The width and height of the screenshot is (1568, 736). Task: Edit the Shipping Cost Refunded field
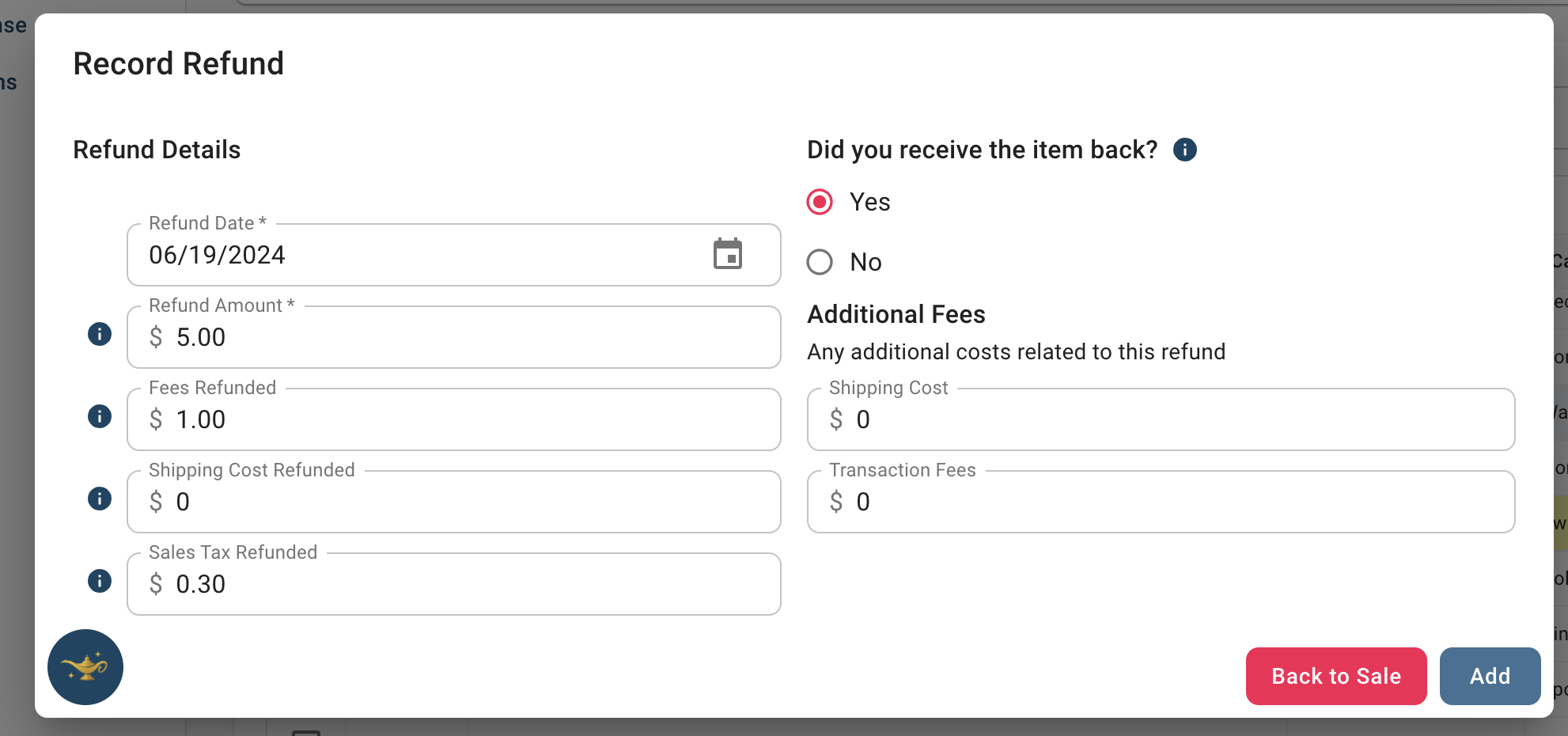click(454, 502)
